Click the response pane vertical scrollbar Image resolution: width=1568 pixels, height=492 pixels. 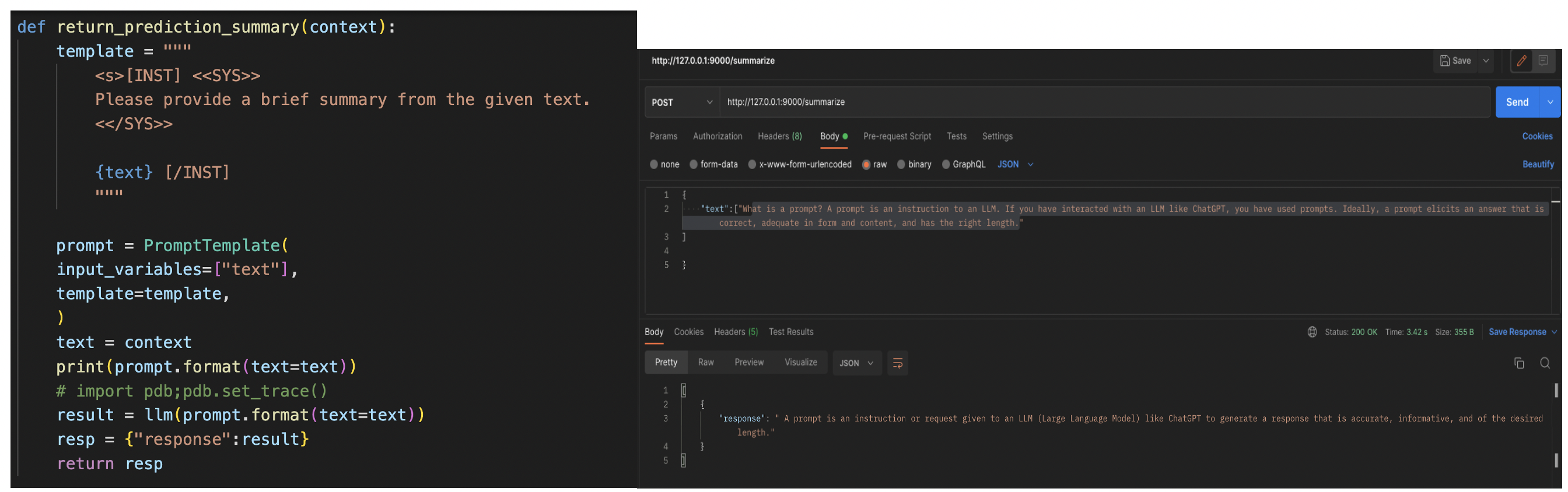[1556, 424]
